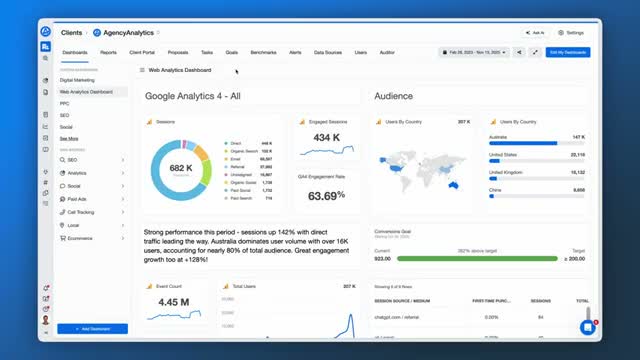Select Web Analytics Dashboard in sidebar
The image size is (640, 360).
92,92
